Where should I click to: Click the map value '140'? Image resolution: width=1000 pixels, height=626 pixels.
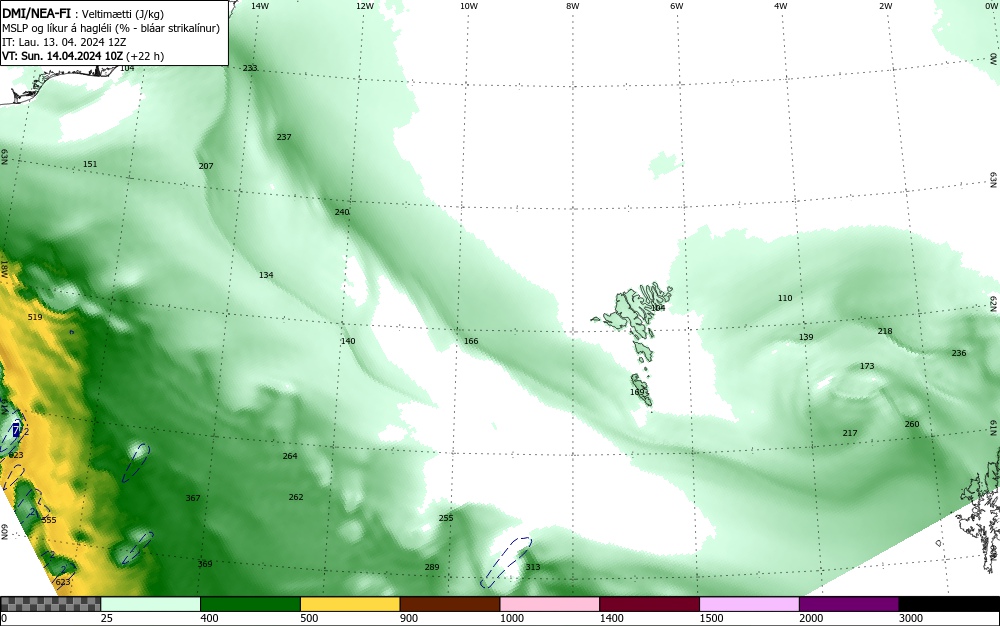point(348,341)
